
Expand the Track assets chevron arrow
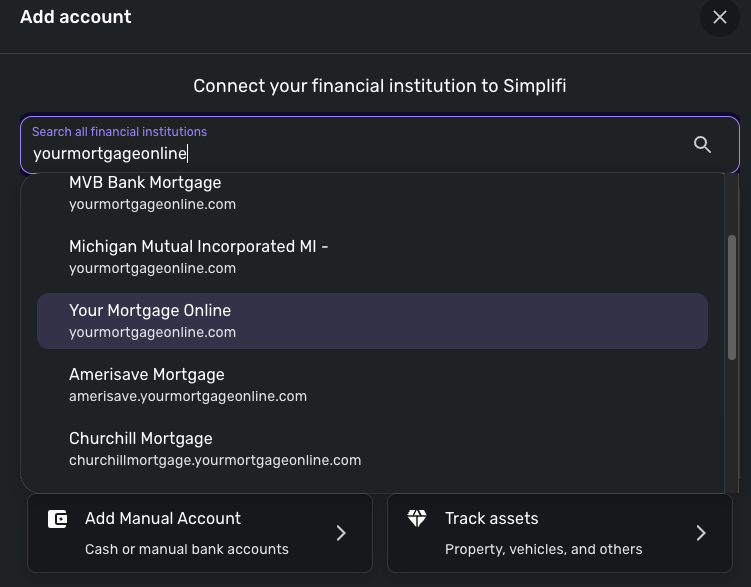[x=701, y=533]
